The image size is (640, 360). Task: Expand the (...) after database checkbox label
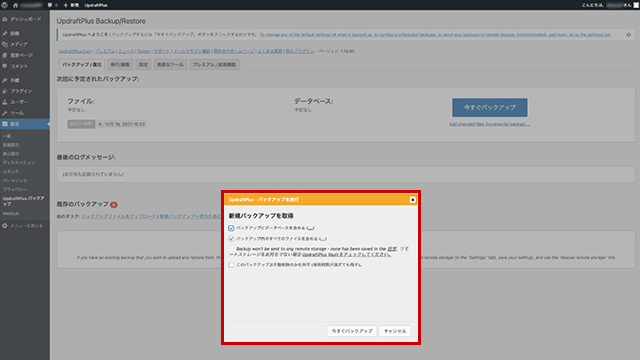point(311,228)
